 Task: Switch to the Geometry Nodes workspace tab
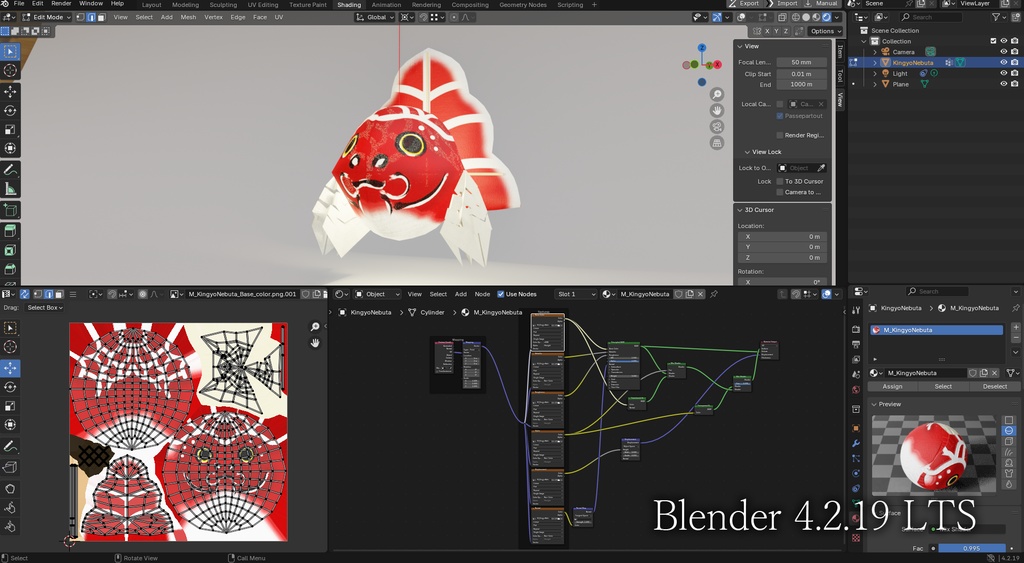coord(522,5)
